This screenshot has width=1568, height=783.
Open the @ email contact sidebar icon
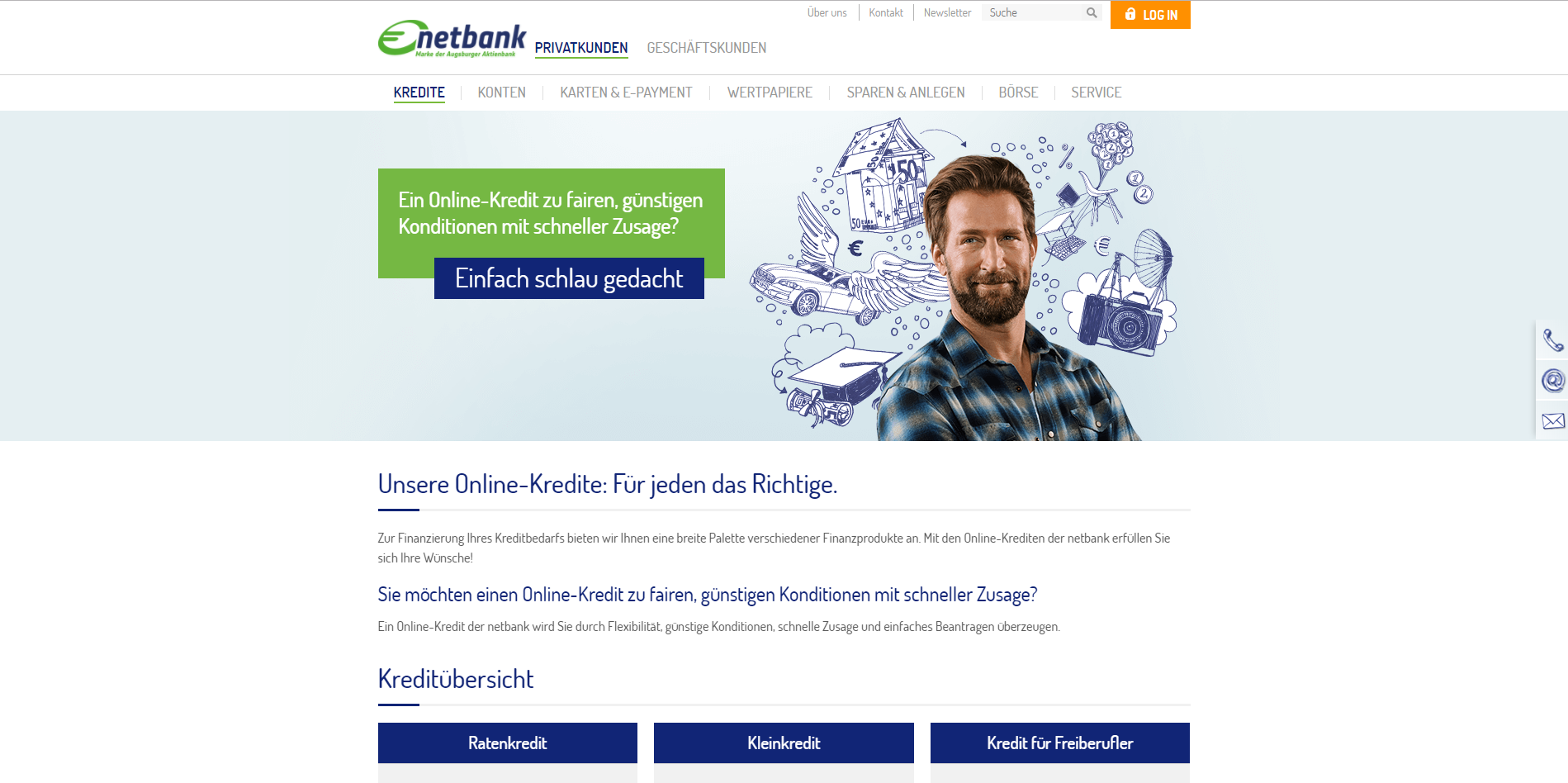[x=1553, y=380]
